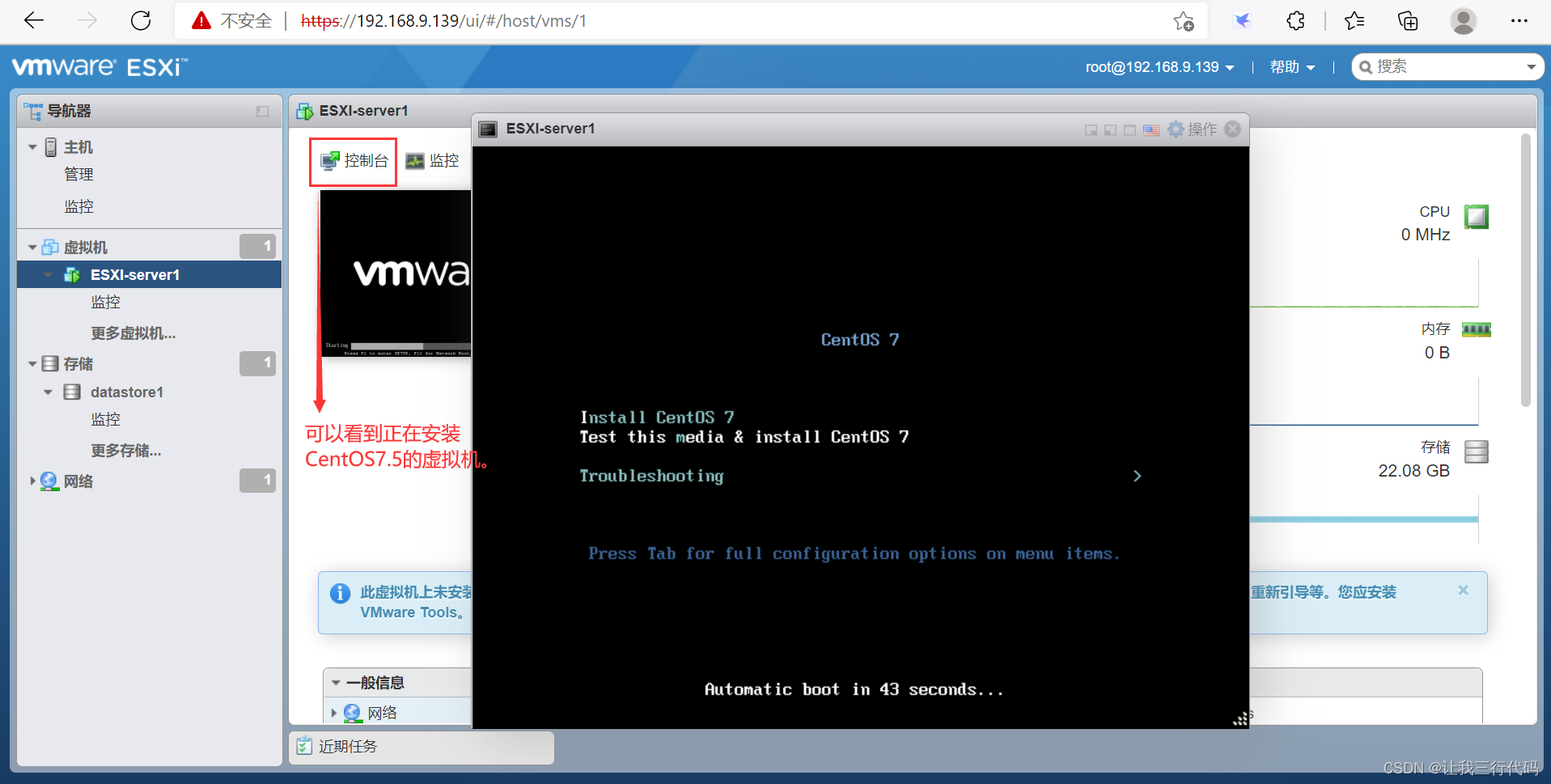
Task: Collapse the datastore1 tree node
Action: [48, 392]
